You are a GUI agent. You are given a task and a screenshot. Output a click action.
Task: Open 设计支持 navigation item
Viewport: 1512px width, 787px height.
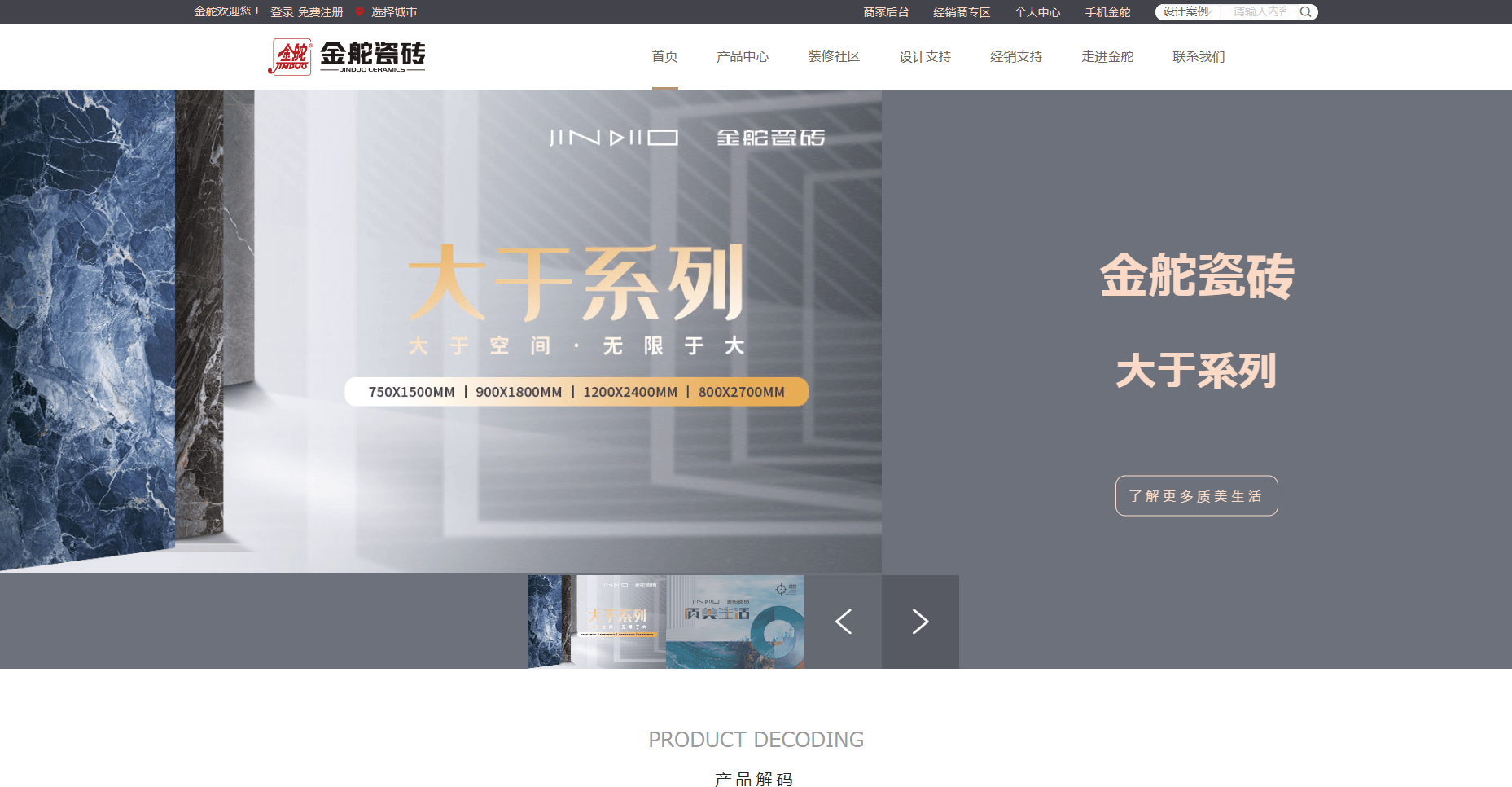coord(925,56)
